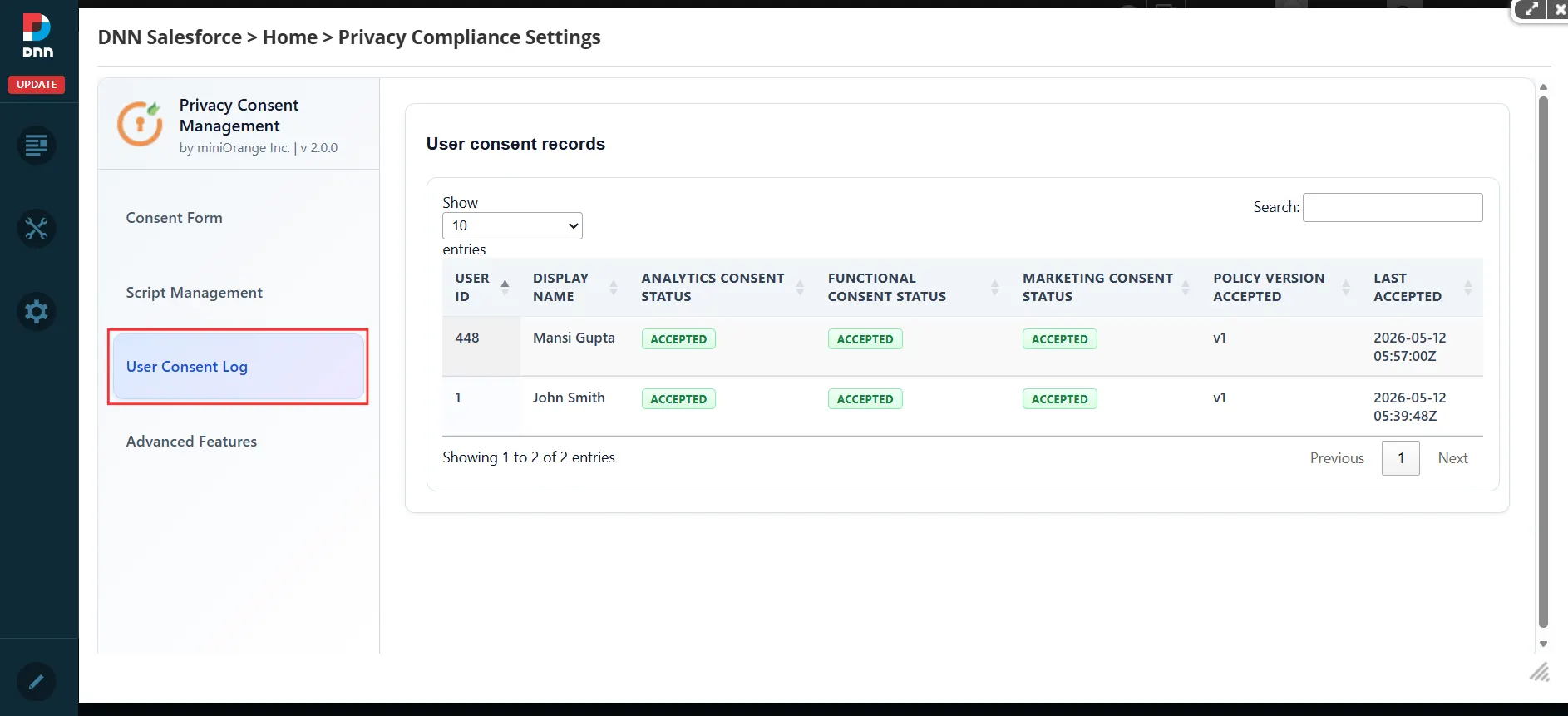The image size is (1568, 716).
Task: Click the Previous pagination button
Action: pos(1337,458)
